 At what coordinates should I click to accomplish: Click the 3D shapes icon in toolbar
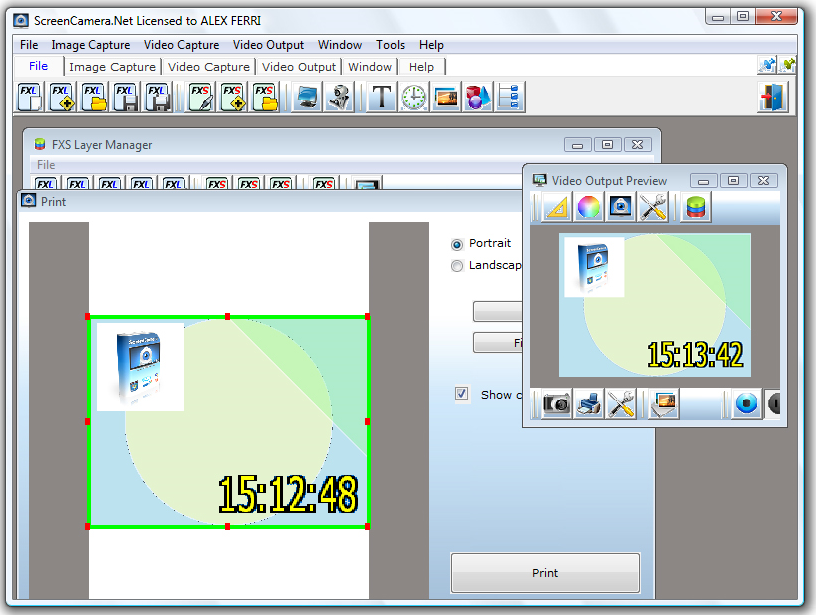478,97
